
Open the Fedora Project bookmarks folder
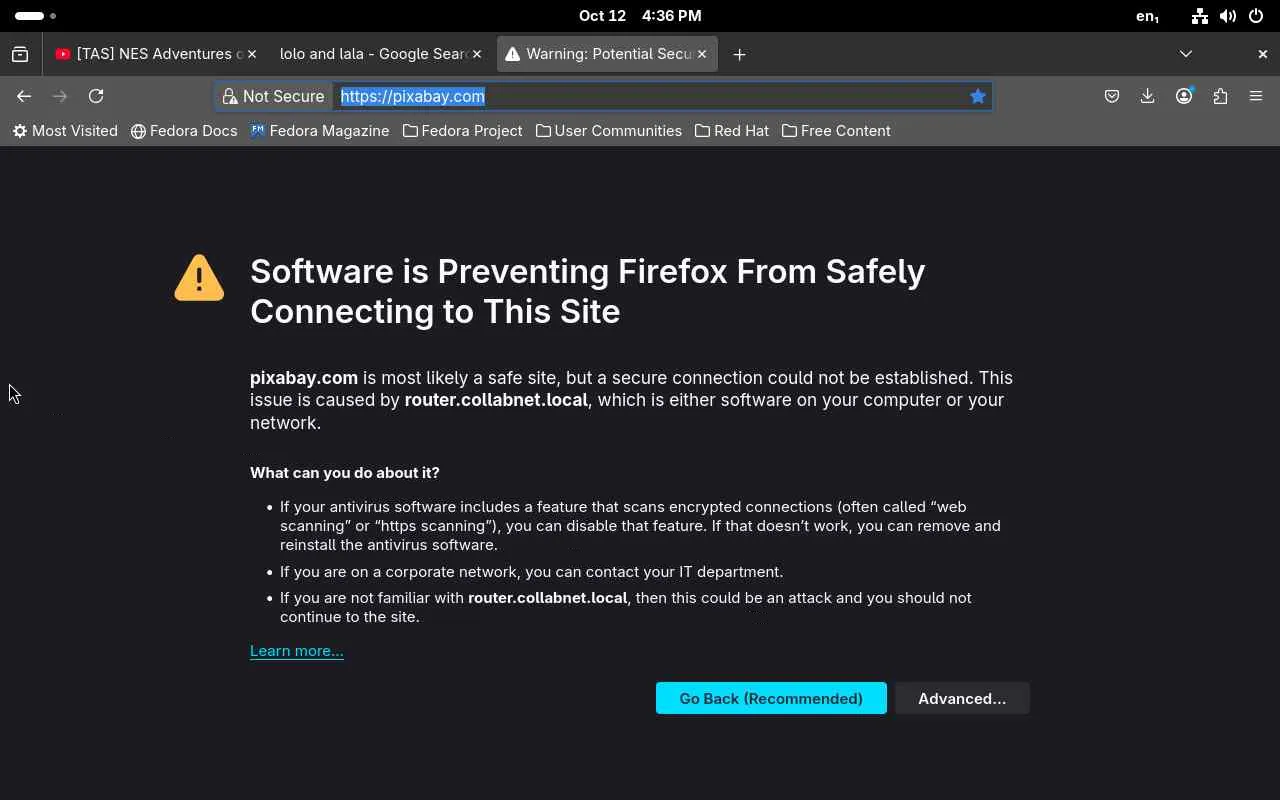click(x=462, y=131)
